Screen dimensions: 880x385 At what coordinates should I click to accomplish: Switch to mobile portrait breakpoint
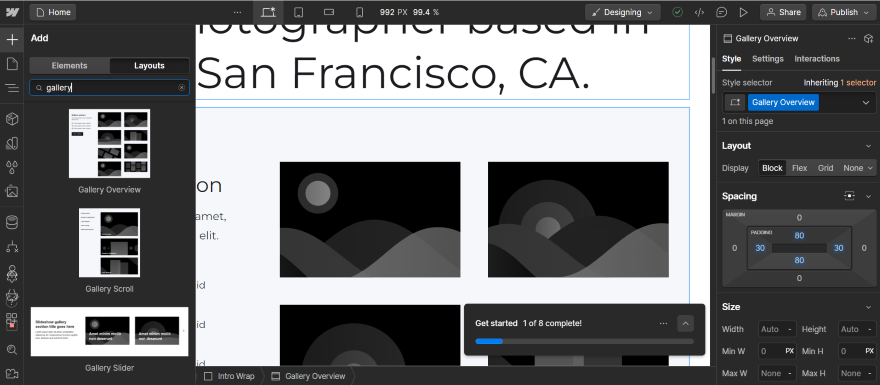click(x=360, y=12)
